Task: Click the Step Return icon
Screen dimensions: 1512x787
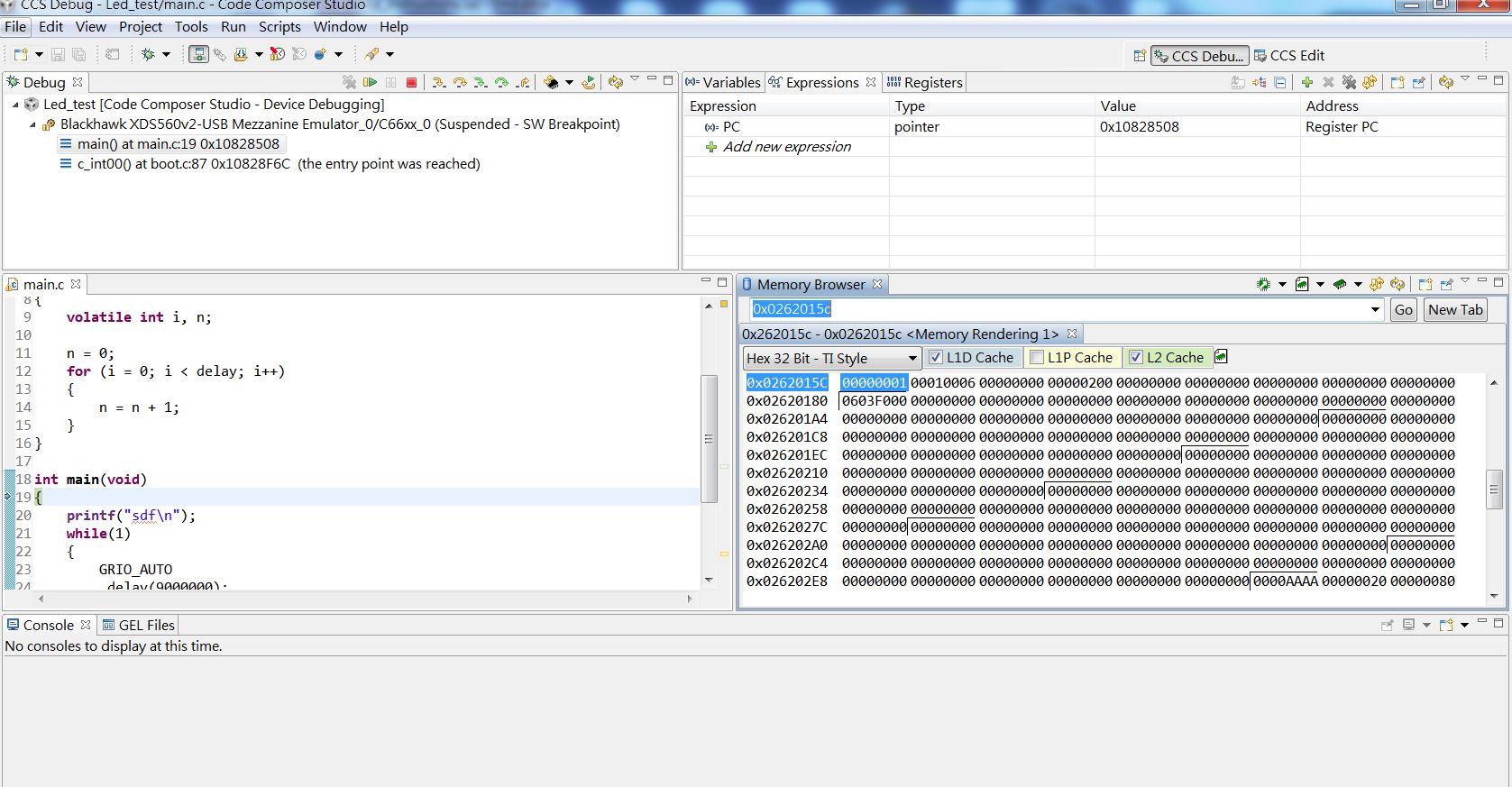Action: click(523, 82)
